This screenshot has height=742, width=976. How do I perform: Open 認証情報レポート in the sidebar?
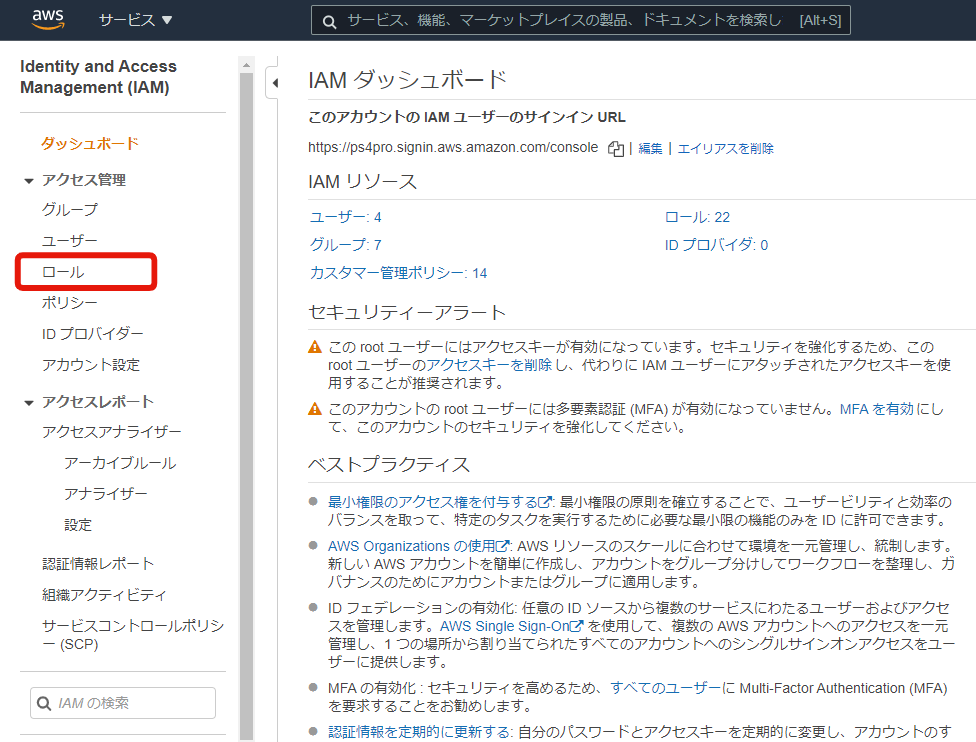pyautogui.click(x=98, y=564)
